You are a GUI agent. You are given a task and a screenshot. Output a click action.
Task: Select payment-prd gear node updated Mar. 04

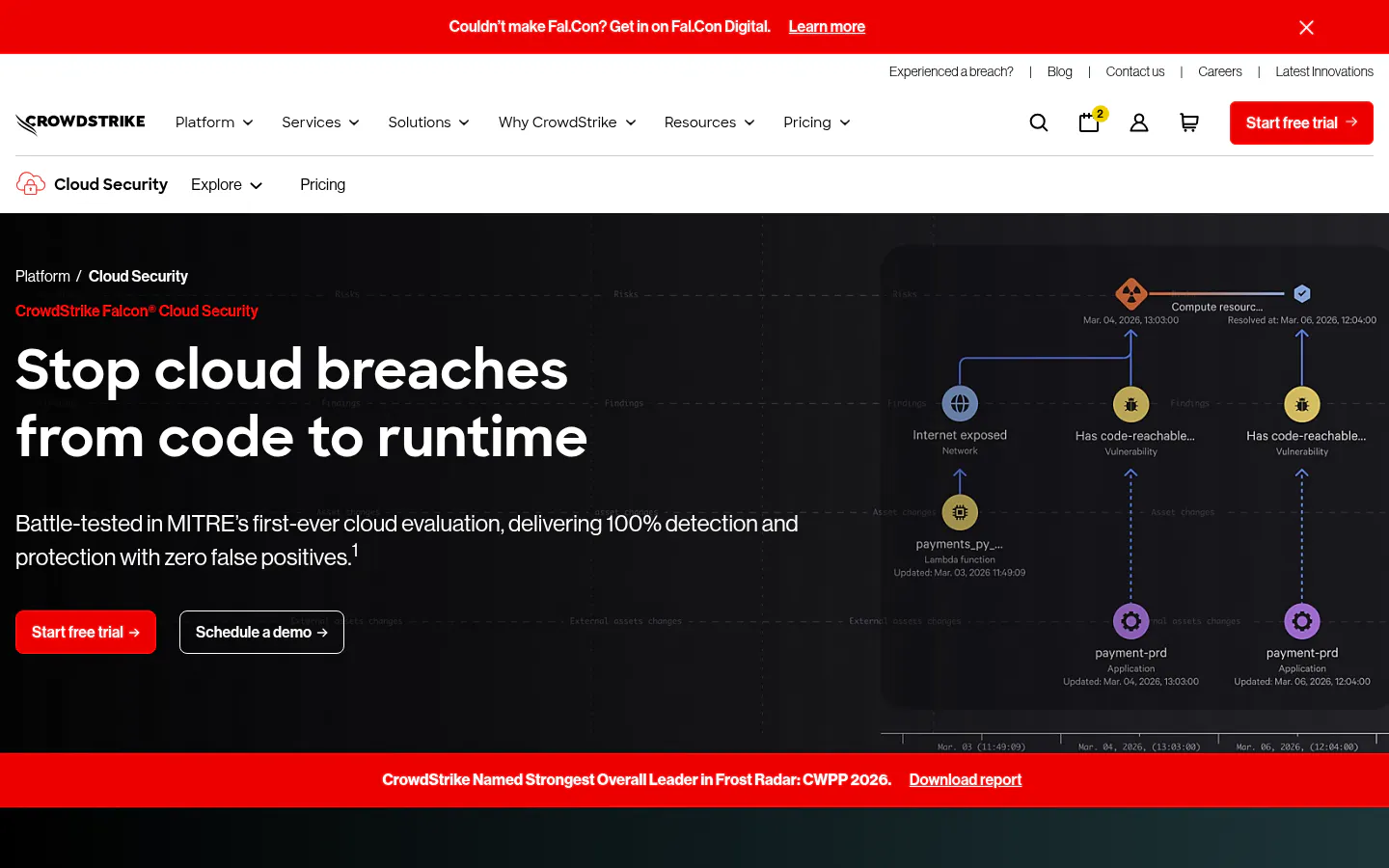1131,621
